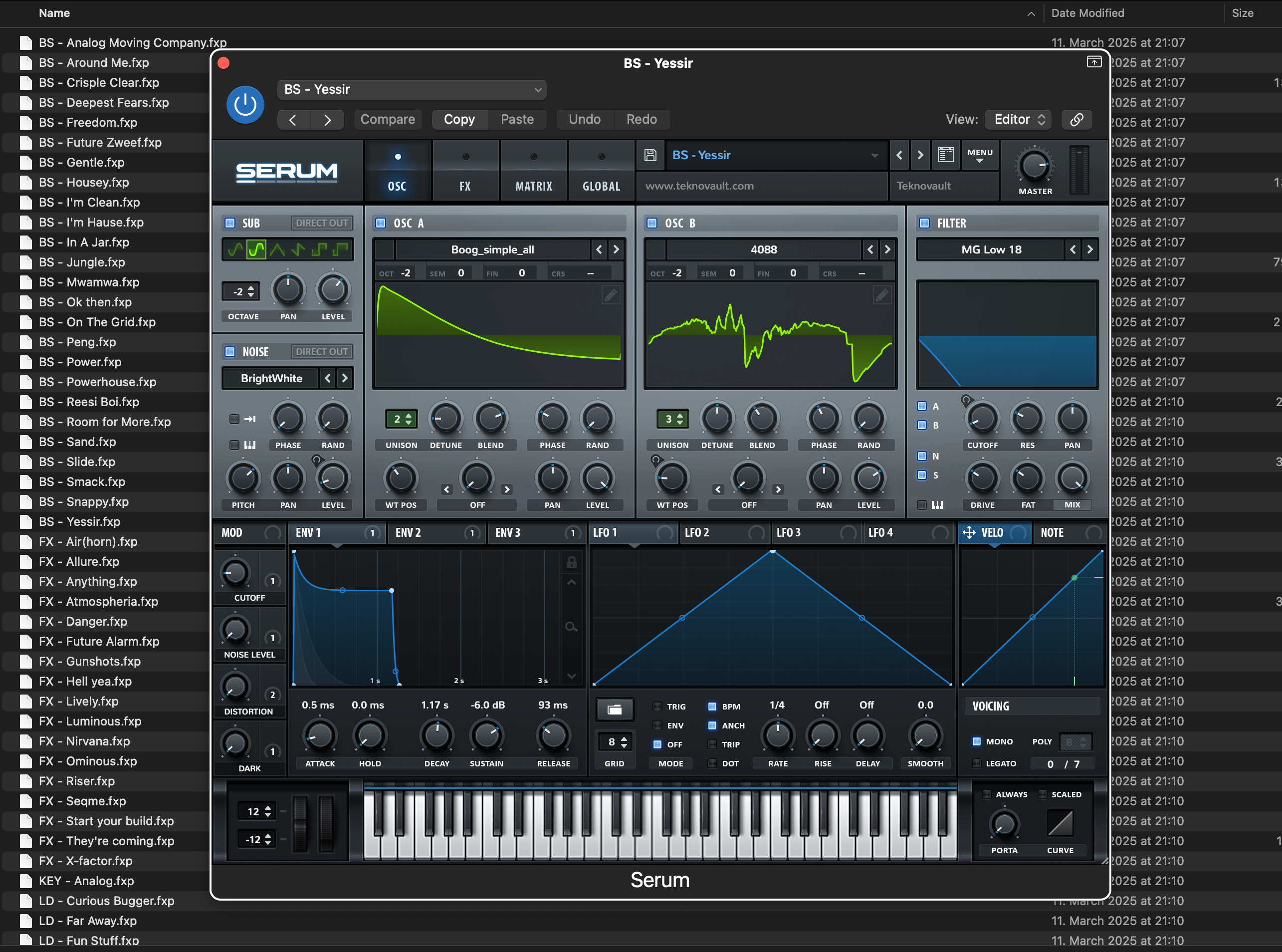Image resolution: width=1282 pixels, height=952 pixels.
Task: Select the triangle sub waveform shape
Action: point(277,249)
